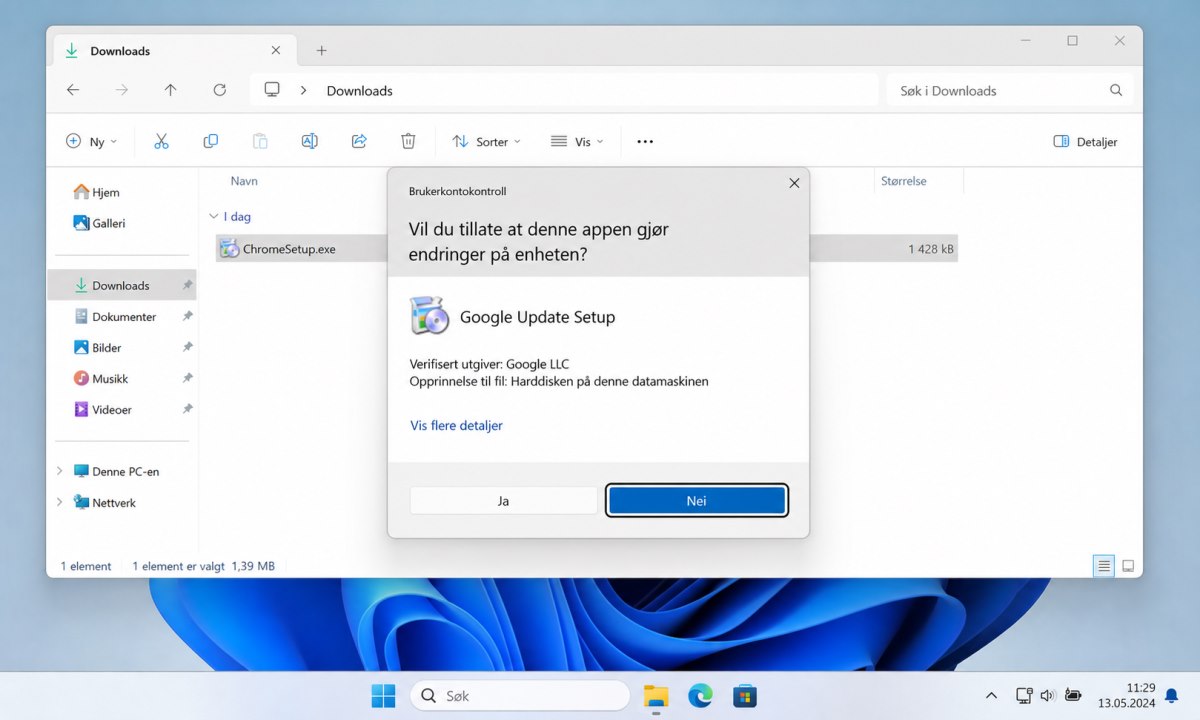The height and width of the screenshot is (720, 1200).
Task: Click Ja to allow changes
Action: [x=503, y=501]
